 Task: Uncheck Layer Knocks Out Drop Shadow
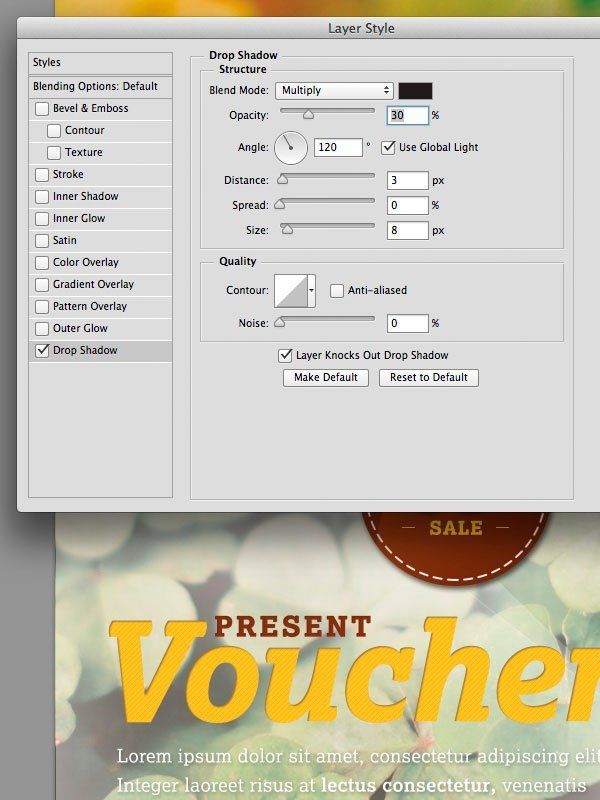pos(285,356)
